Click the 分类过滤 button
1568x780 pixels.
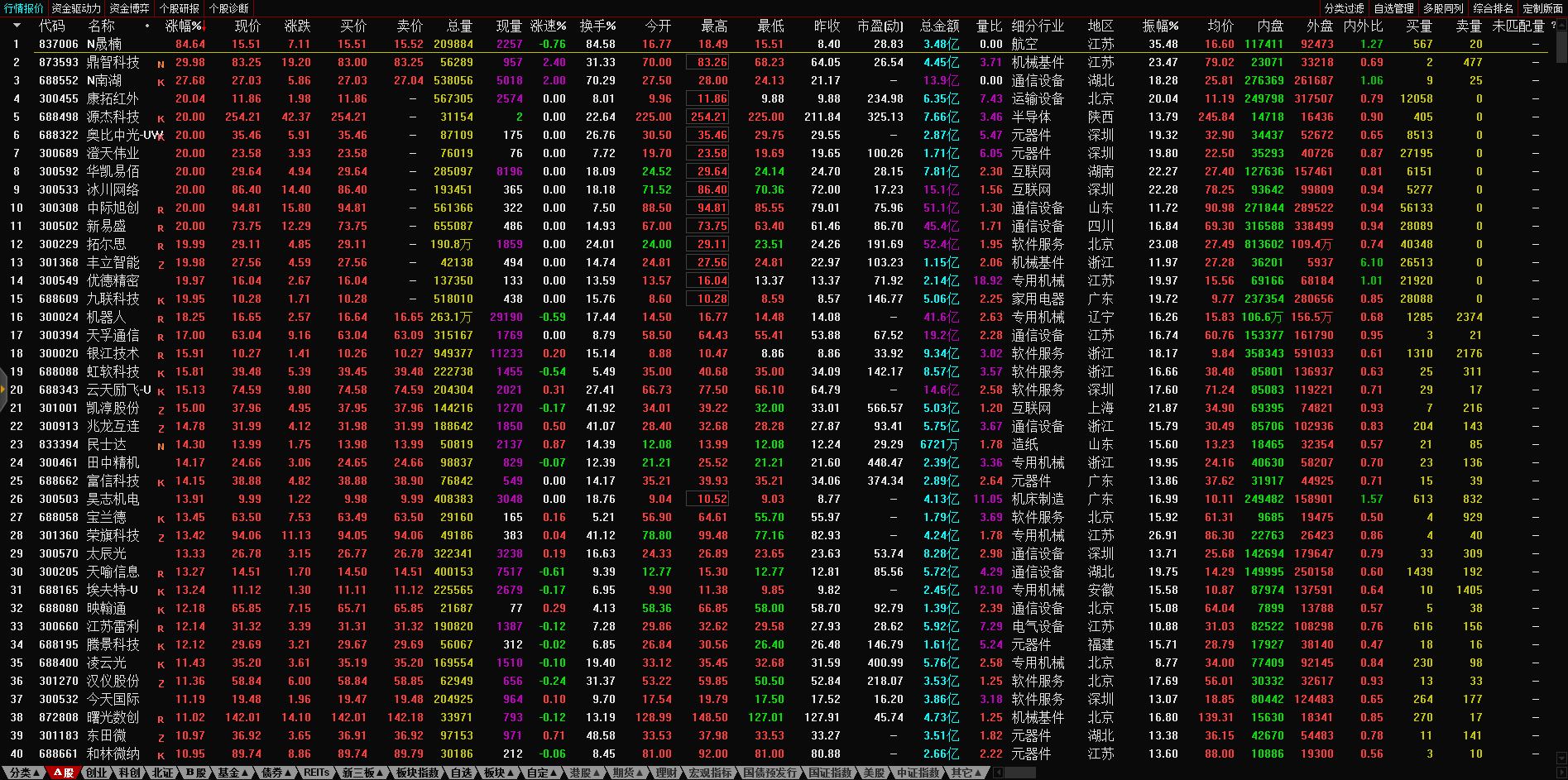(1344, 8)
